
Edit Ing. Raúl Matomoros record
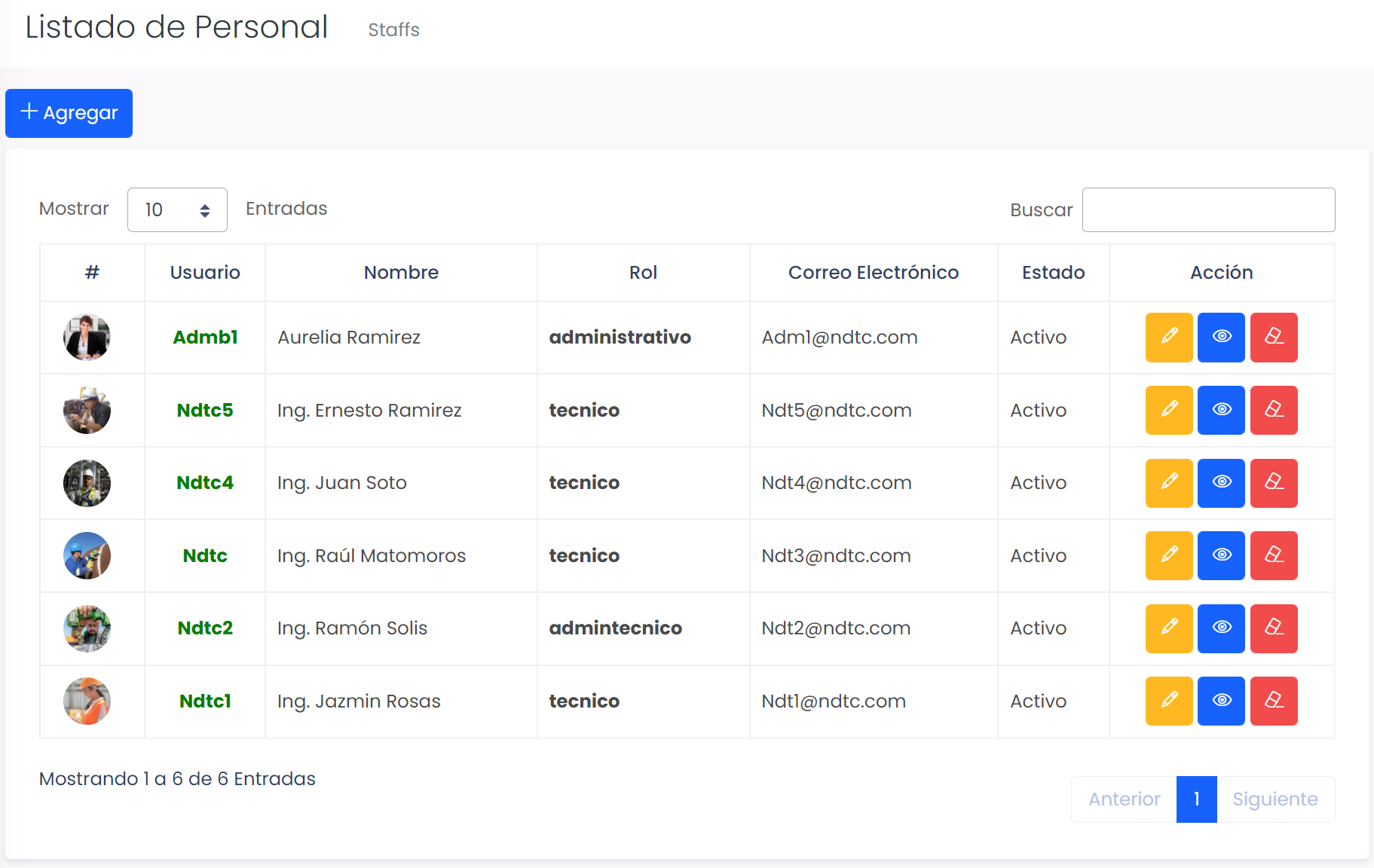tap(1168, 555)
